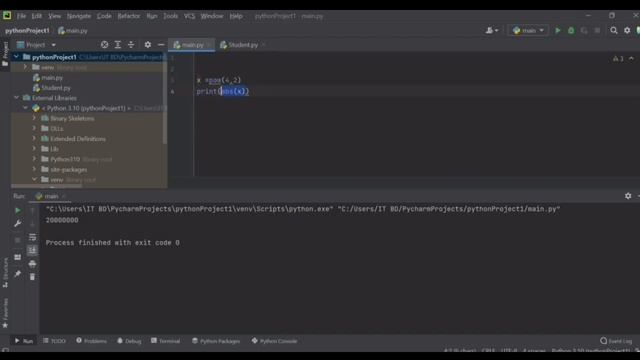Collapse the pythonProject1 root folder

point(16,57)
